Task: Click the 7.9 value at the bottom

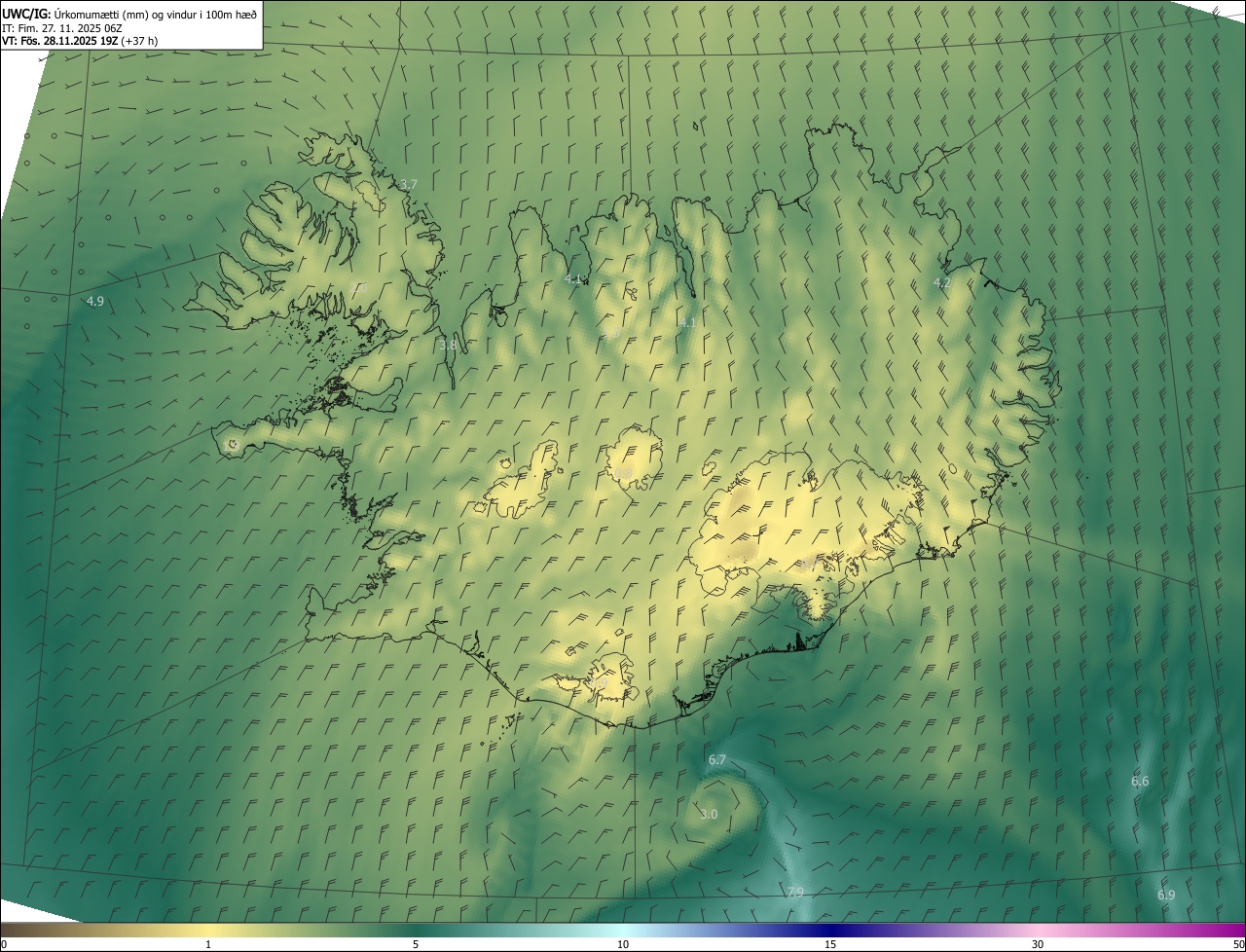Action: 795,893
